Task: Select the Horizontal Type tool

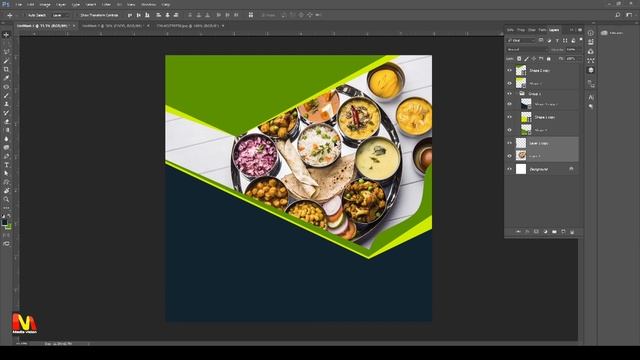Action: click(x=6, y=165)
